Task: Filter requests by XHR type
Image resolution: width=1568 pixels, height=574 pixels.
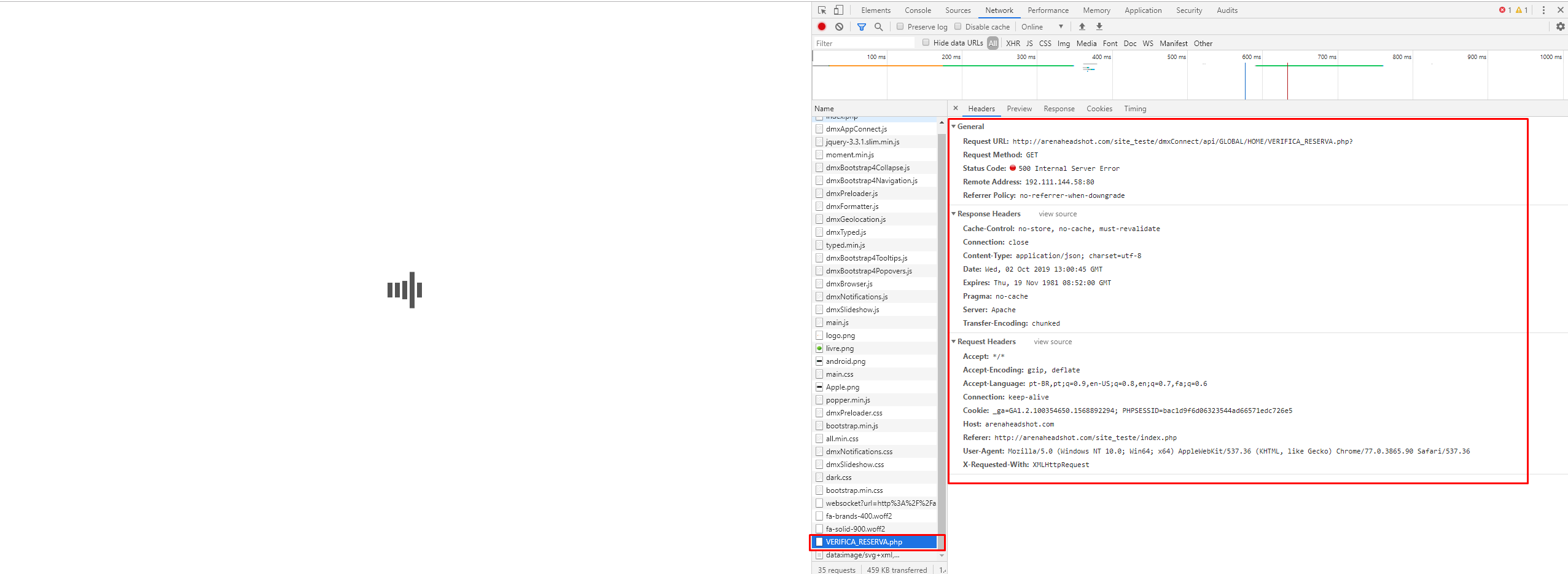Action: pyautogui.click(x=1013, y=44)
